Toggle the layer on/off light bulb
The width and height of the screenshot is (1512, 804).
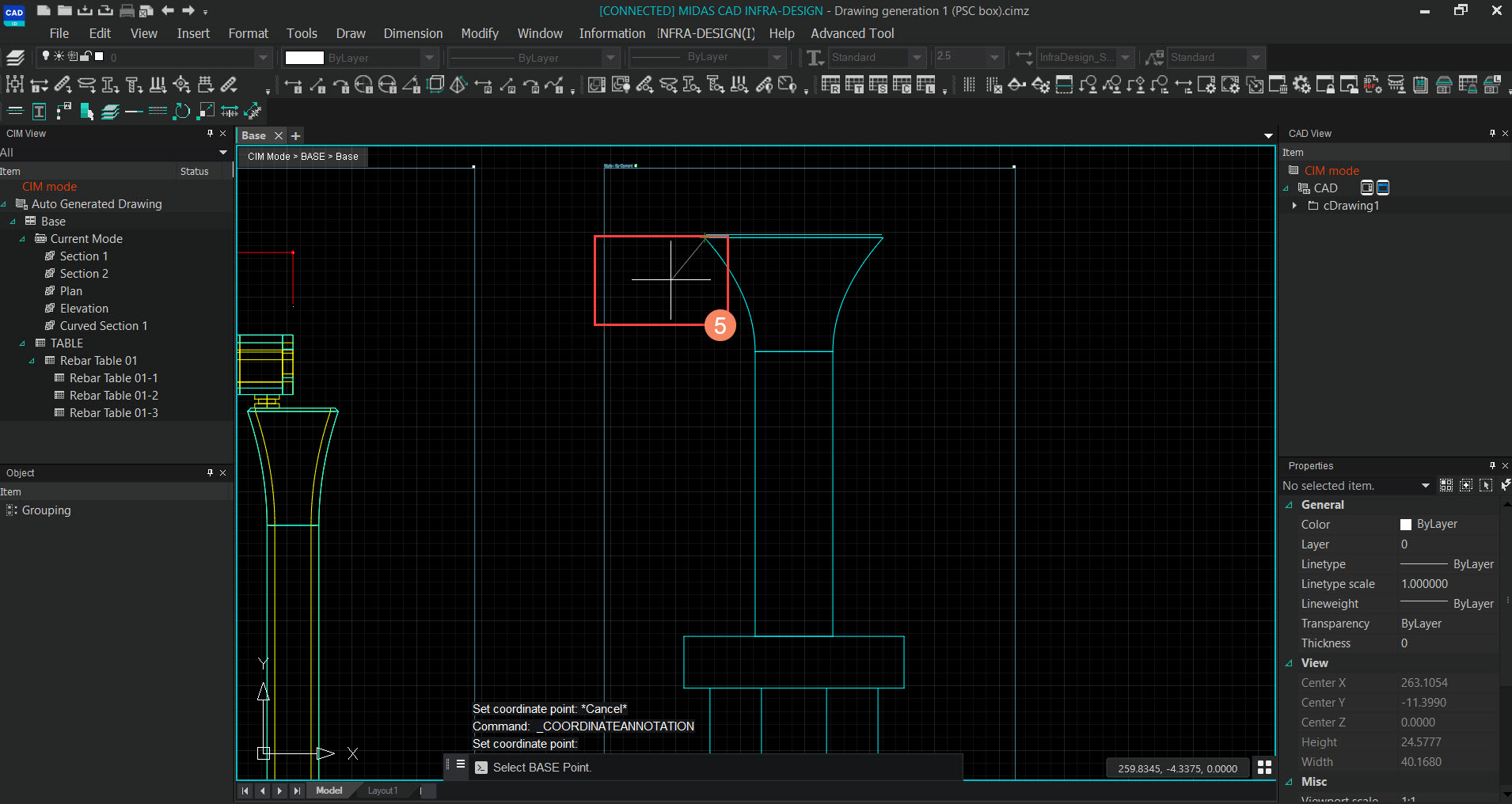click(x=46, y=56)
